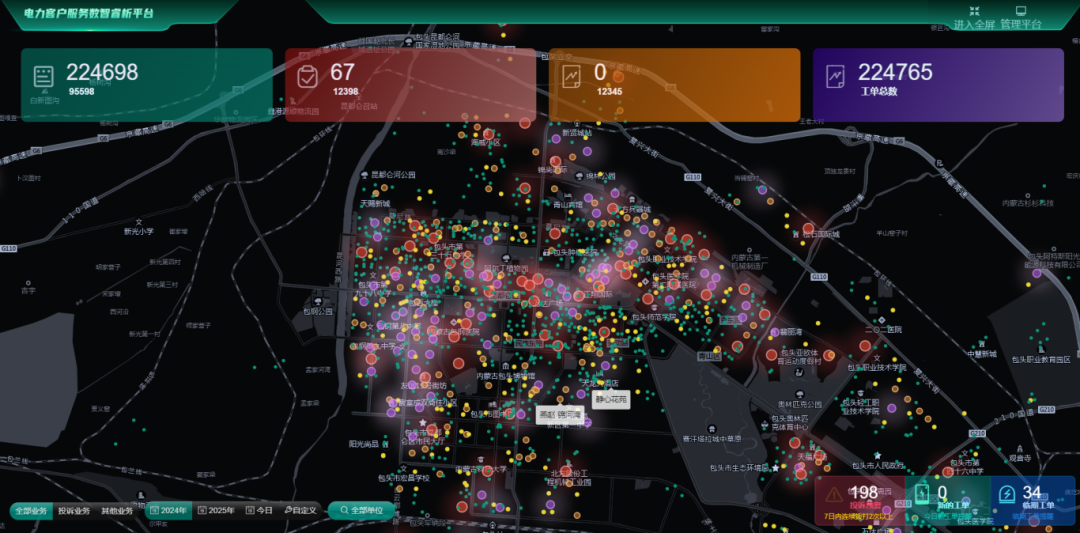Open the 224765 工单总数 summary card

pos(937,85)
